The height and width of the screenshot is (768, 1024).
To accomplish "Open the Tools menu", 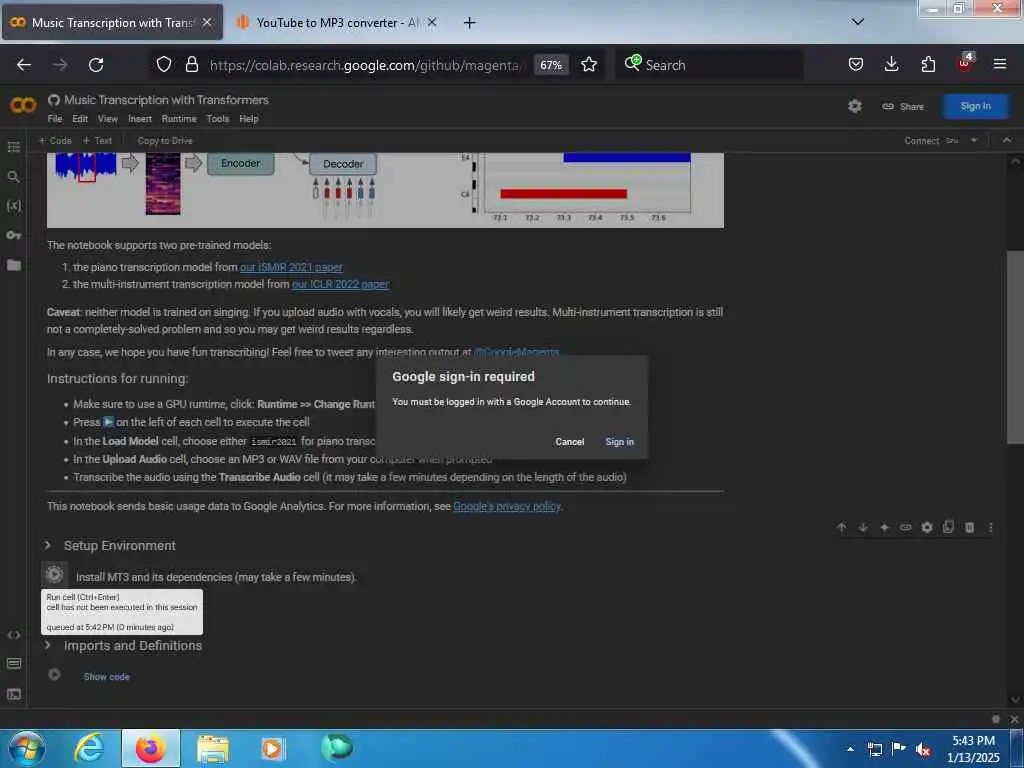I will [217, 119].
